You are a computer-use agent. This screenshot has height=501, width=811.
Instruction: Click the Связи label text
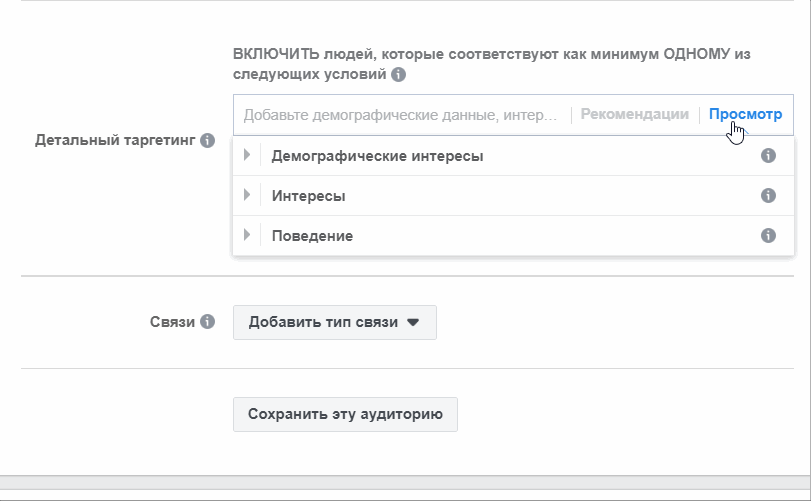coord(171,322)
